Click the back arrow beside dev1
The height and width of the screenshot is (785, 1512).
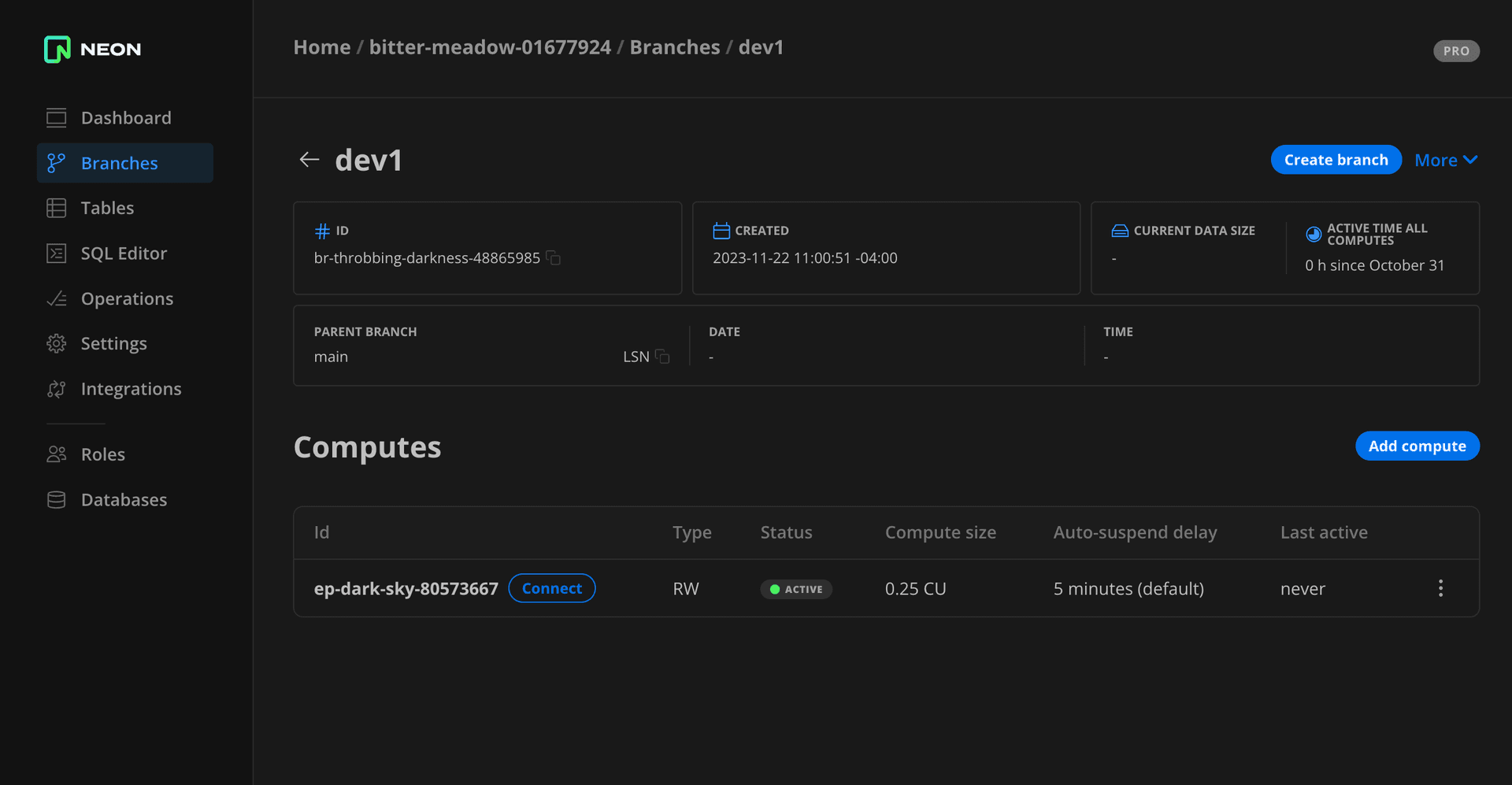tap(309, 160)
